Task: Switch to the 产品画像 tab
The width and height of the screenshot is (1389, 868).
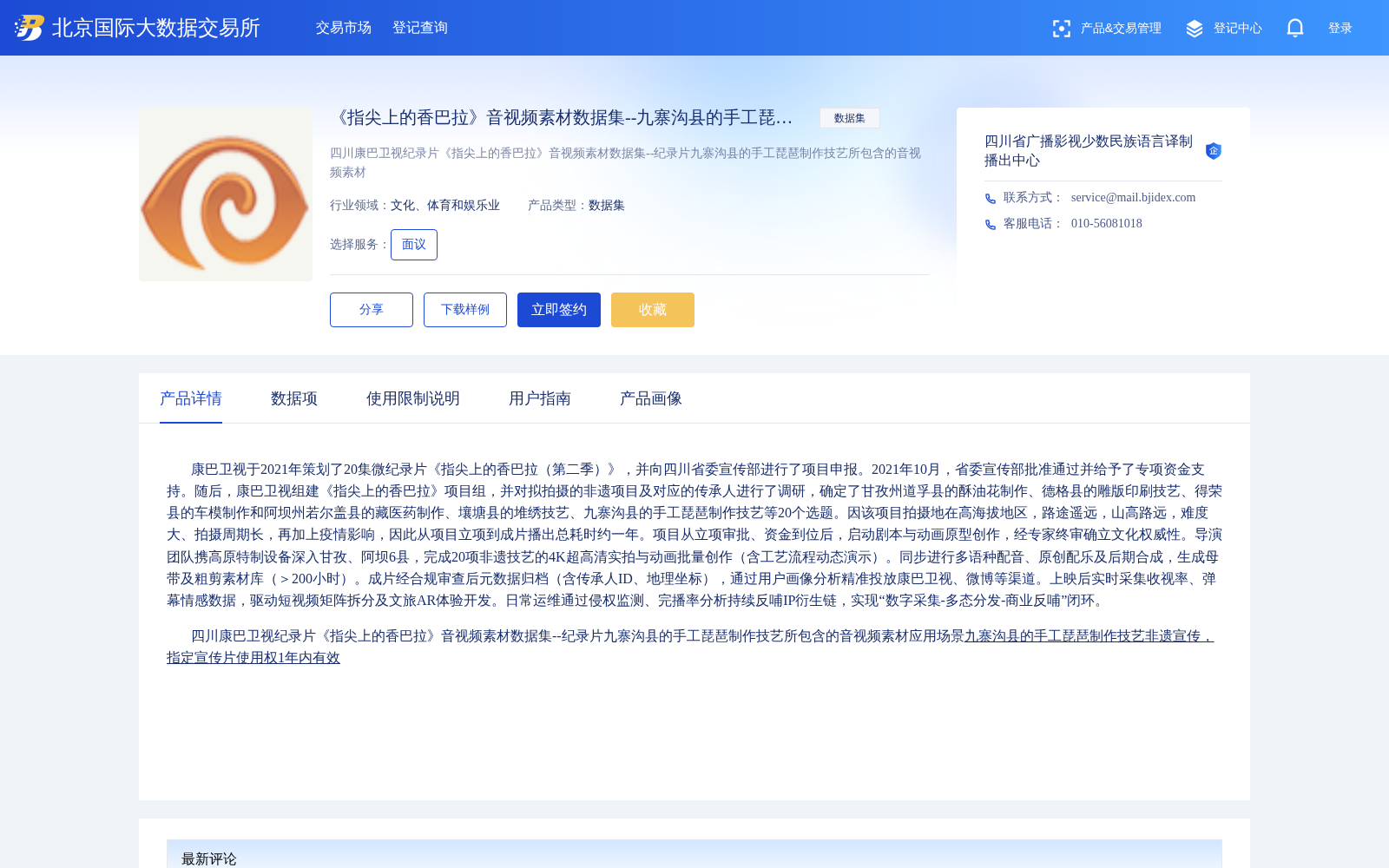Action: pyautogui.click(x=651, y=398)
